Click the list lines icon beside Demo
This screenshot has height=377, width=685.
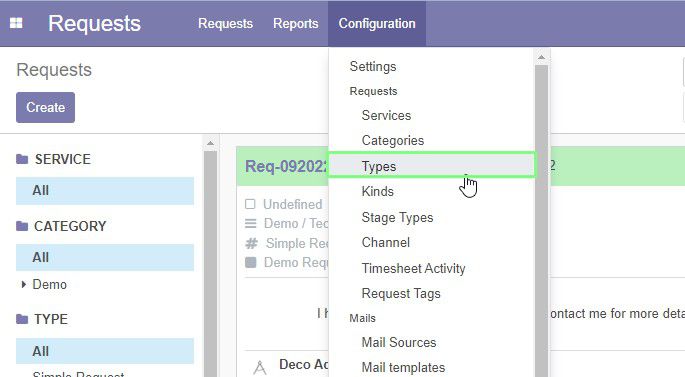coord(251,224)
